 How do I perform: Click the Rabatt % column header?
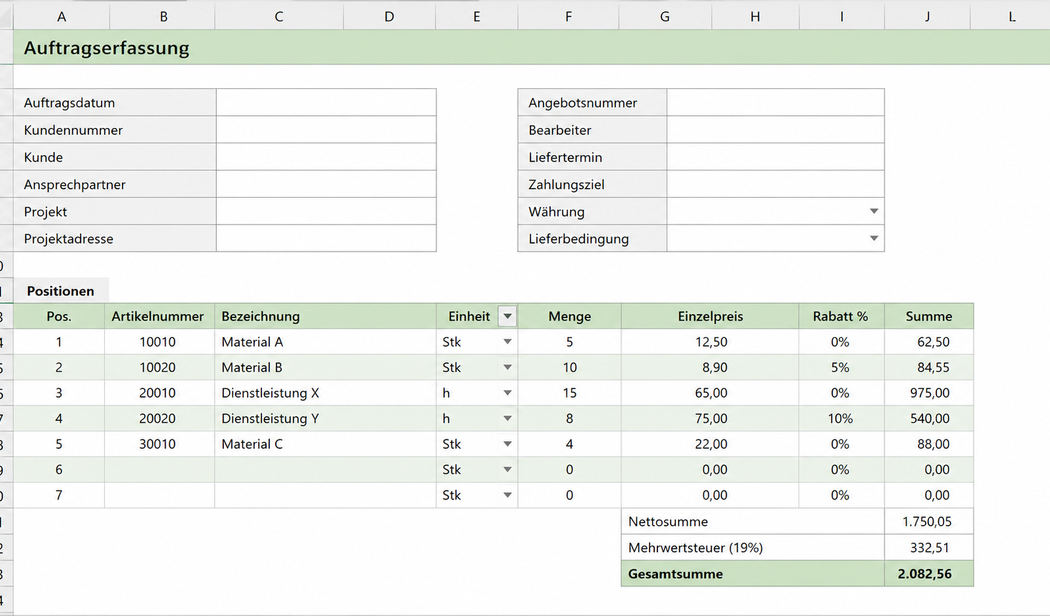point(841,316)
